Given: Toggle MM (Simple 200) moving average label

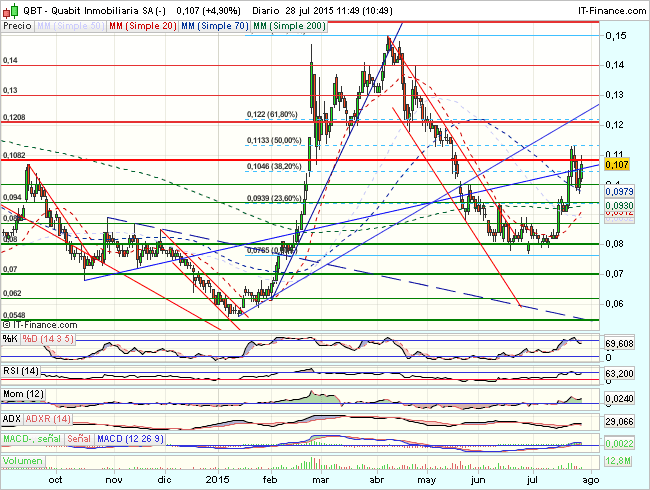Looking at the screenshot, I should [x=289, y=26].
